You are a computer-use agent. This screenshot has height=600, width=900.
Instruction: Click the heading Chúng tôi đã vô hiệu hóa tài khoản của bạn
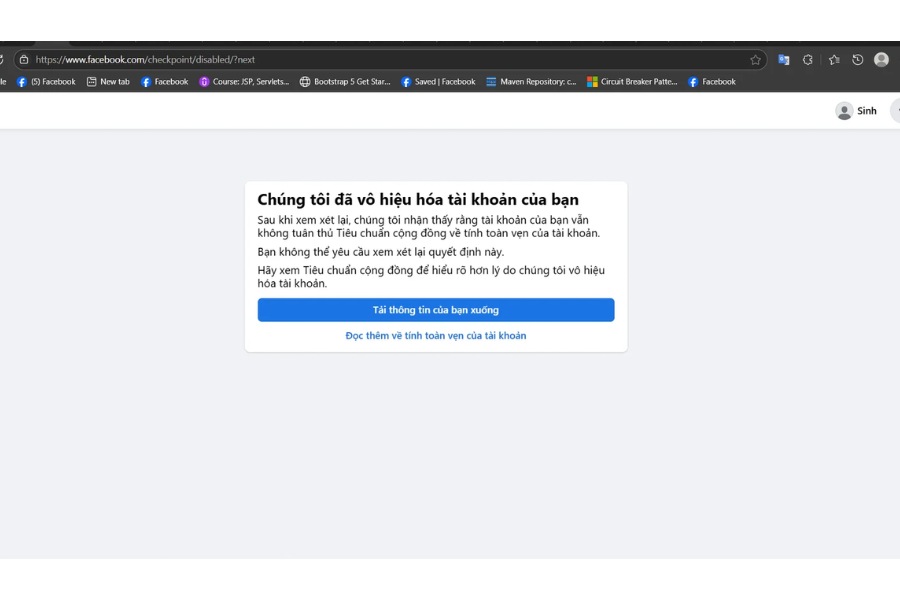pyautogui.click(x=418, y=199)
